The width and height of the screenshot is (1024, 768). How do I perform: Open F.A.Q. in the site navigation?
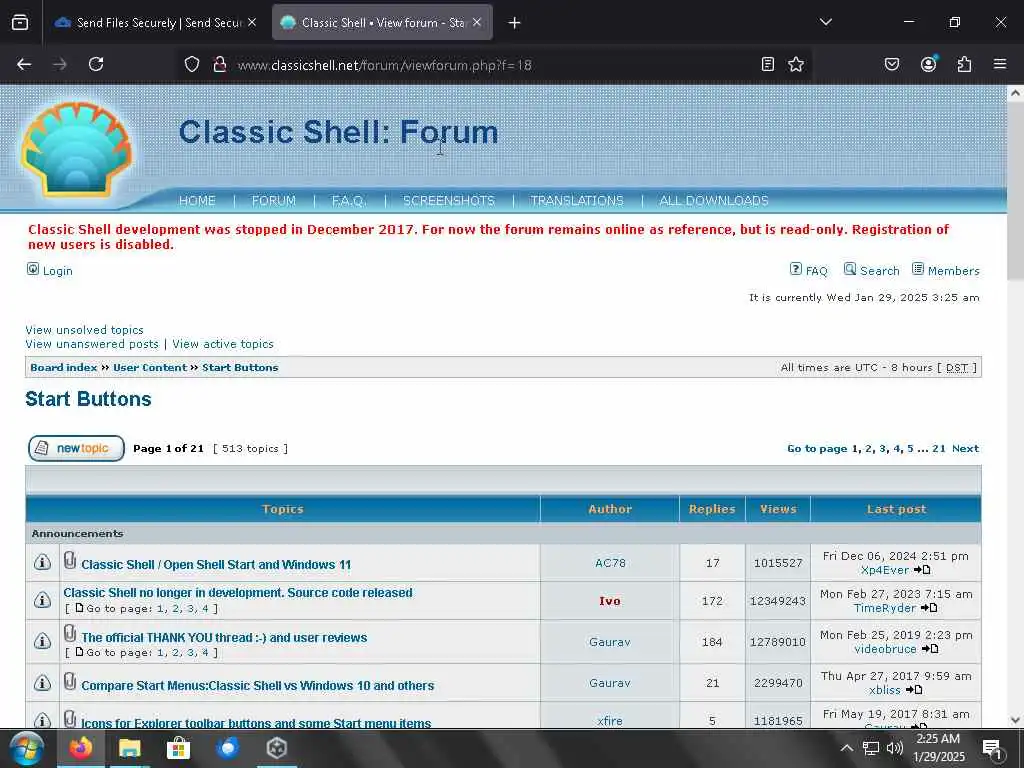point(349,200)
